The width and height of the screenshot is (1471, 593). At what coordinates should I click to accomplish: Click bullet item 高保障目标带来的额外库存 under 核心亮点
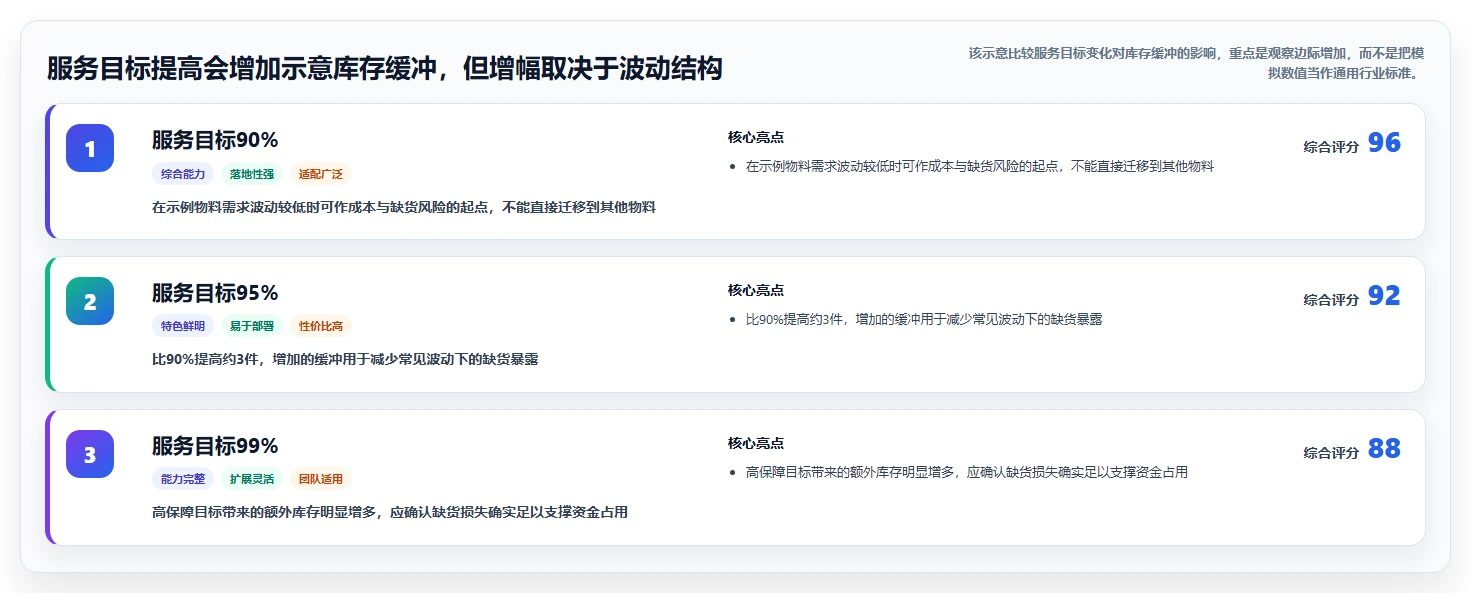click(x=966, y=472)
